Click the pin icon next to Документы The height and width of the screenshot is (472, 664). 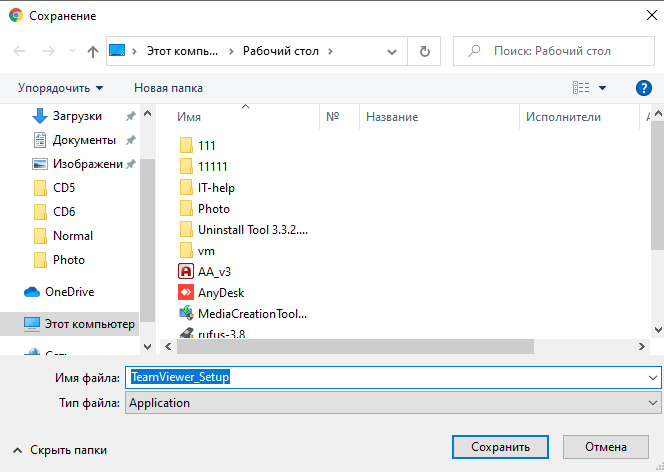pyautogui.click(x=131, y=140)
